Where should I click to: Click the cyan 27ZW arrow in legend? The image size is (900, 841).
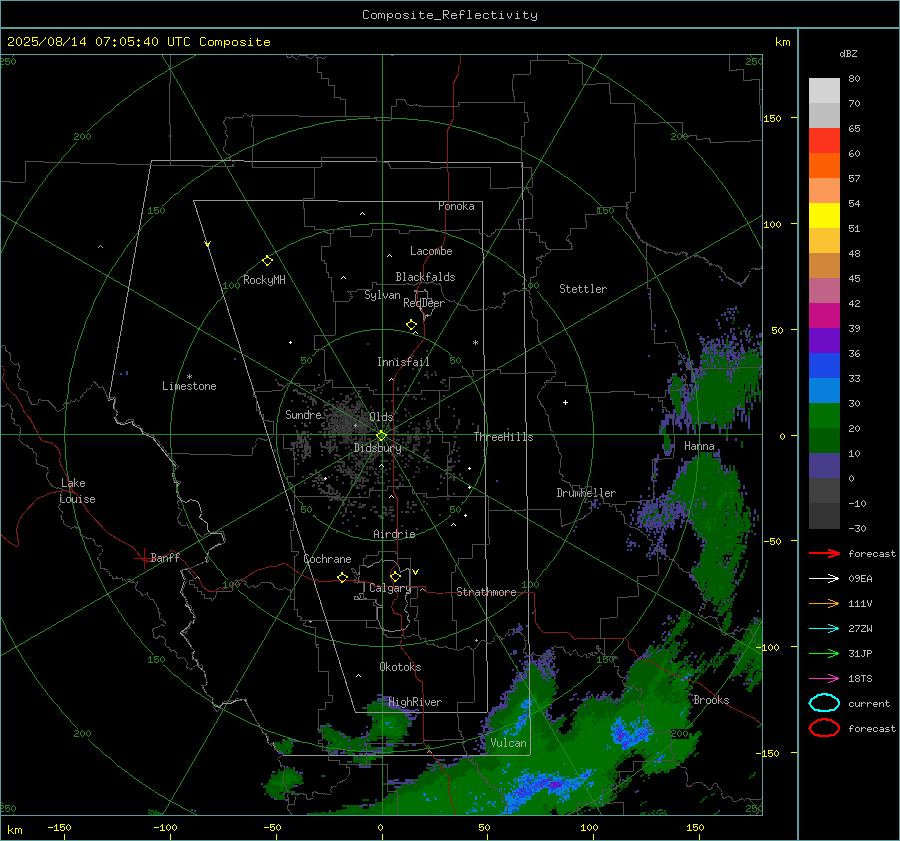[x=824, y=629]
